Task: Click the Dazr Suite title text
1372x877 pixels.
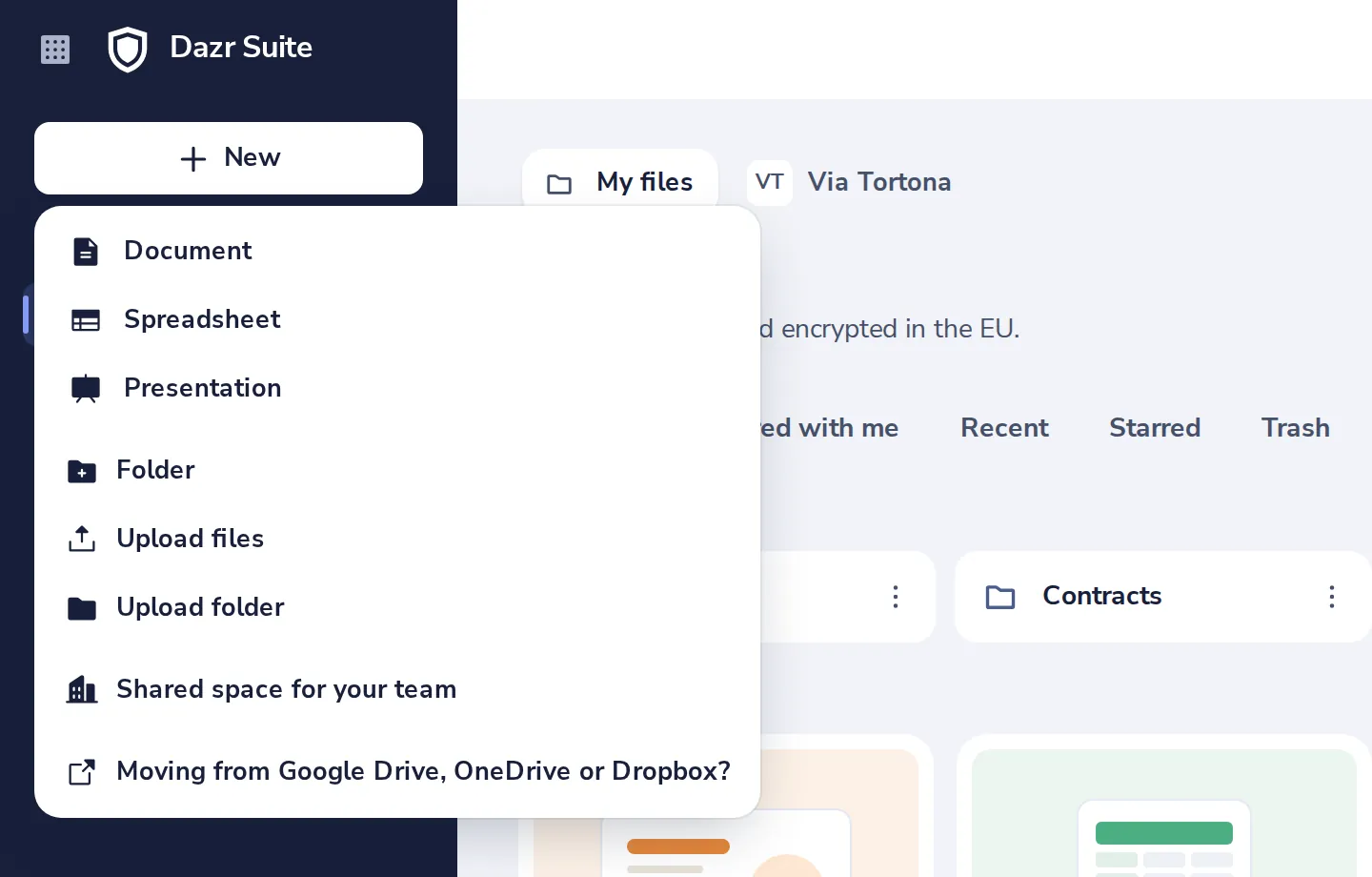Action: (241, 48)
